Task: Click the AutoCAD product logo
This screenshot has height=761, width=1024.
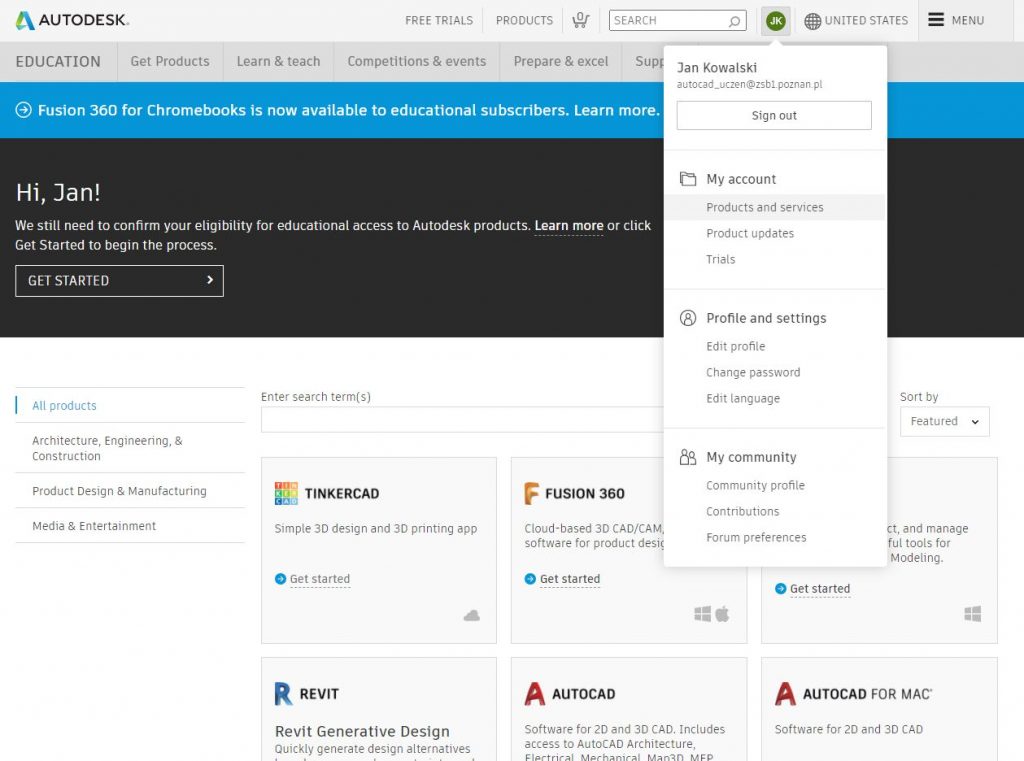Action: click(x=535, y=693)
